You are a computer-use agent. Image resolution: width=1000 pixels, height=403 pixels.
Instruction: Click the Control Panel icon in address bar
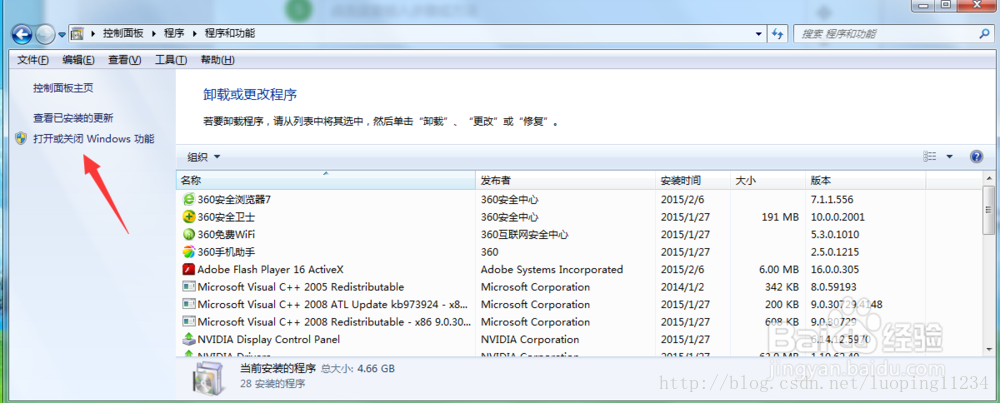click(x=77, y=33)
